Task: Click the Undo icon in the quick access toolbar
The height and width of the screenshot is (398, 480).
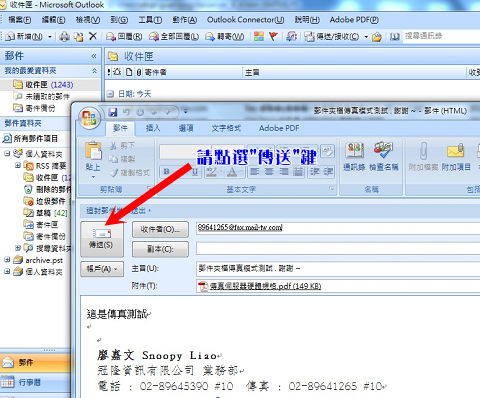Action: coord(127,112)
